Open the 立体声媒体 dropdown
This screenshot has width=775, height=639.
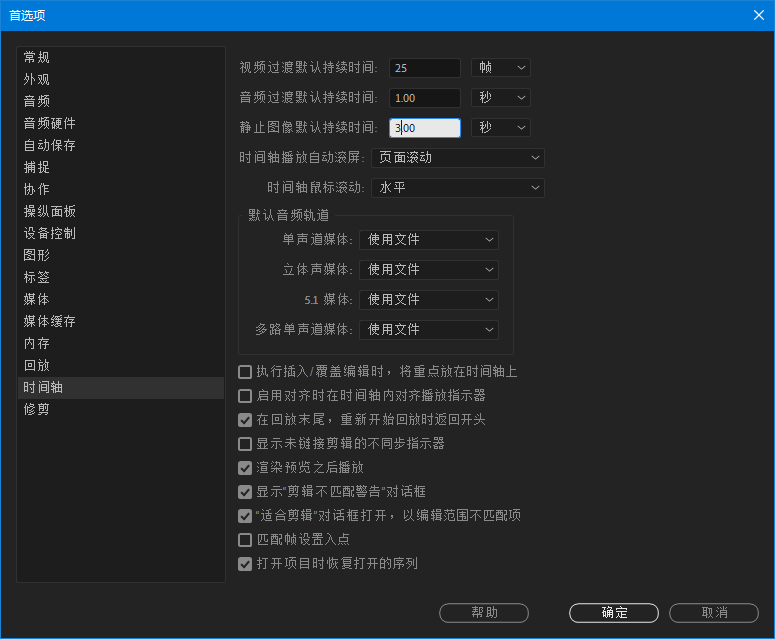pyautogui.click(x=429, y=270)
